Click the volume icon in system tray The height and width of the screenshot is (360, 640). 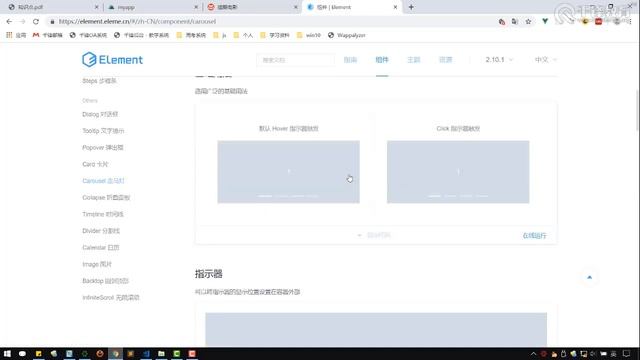tap(593, 353)
